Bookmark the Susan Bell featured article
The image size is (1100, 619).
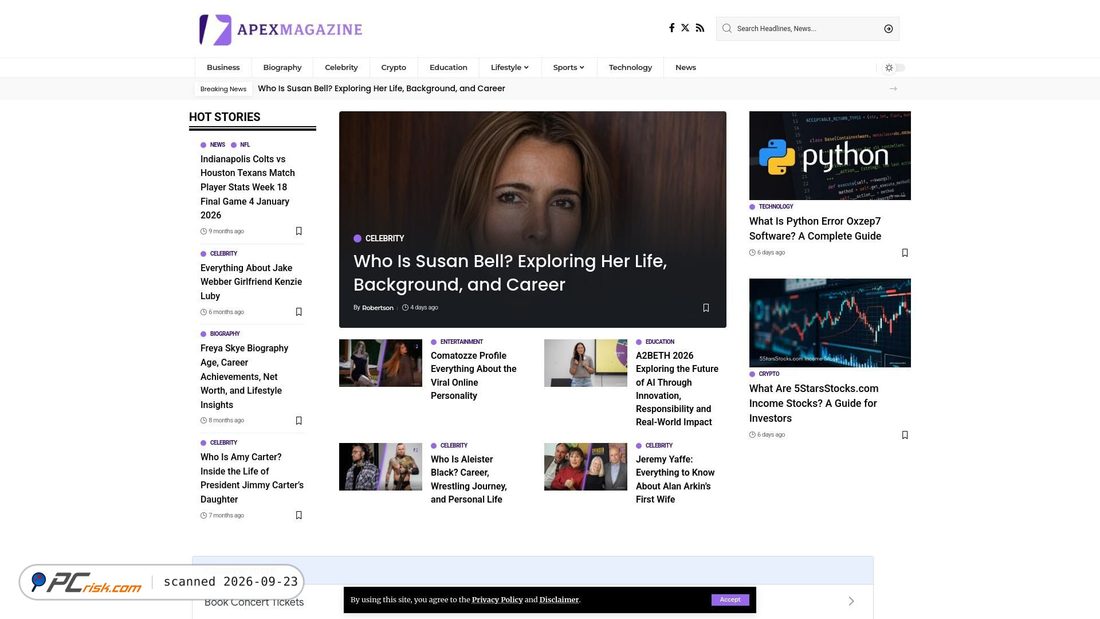tap(706, 307)
